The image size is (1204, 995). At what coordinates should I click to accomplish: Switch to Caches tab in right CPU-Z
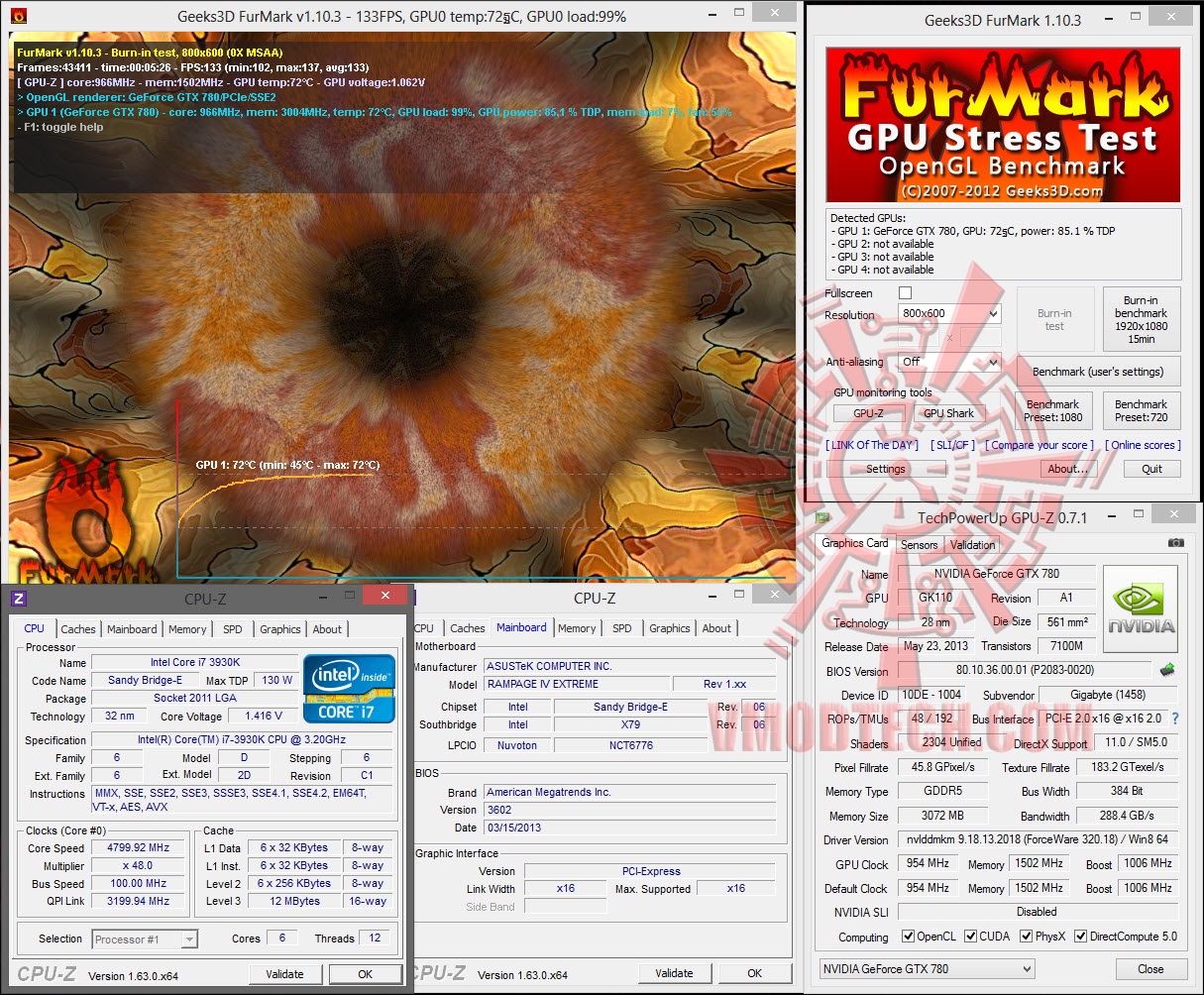point(468,628)
